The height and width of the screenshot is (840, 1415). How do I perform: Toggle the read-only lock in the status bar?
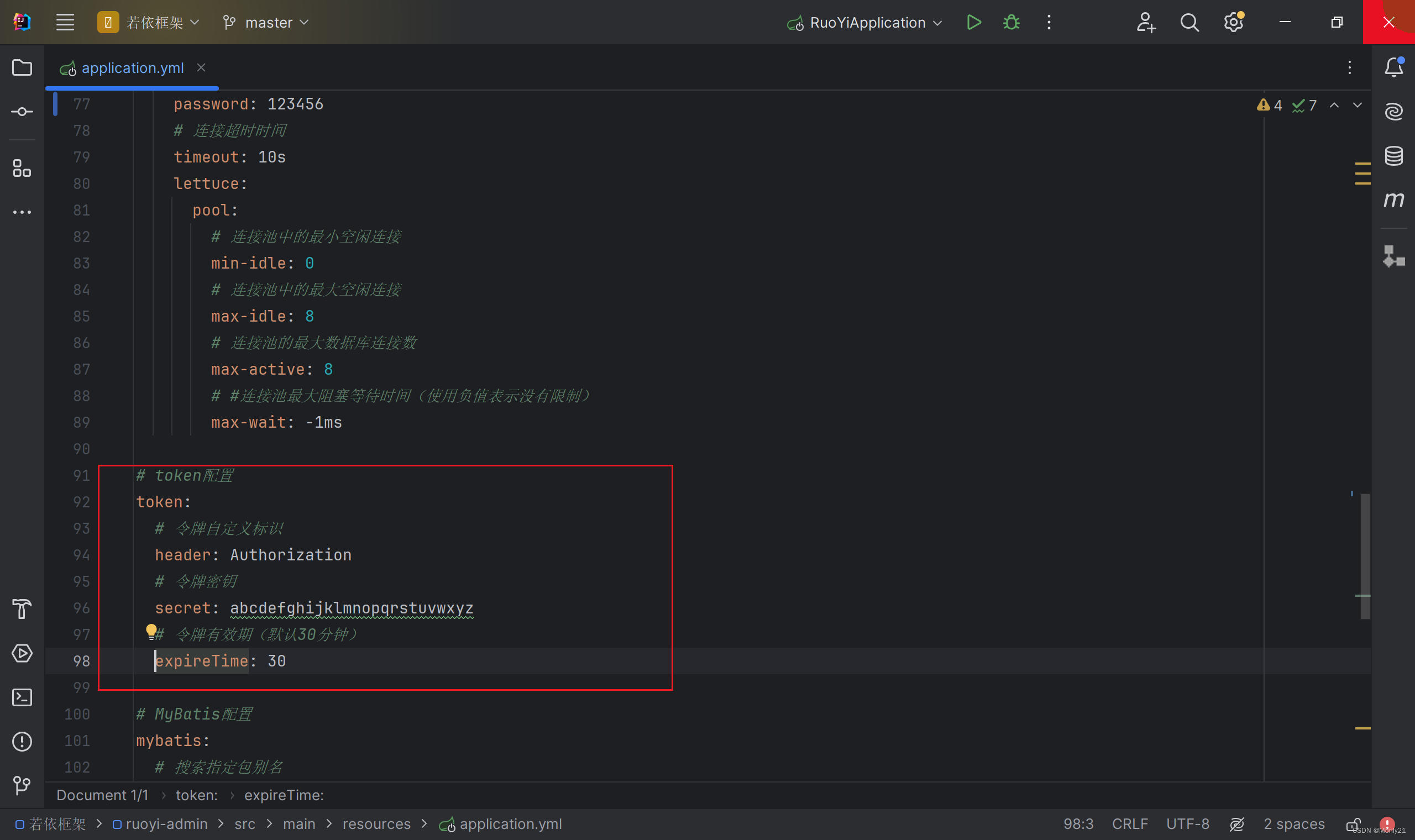[x=1353, y=824]
